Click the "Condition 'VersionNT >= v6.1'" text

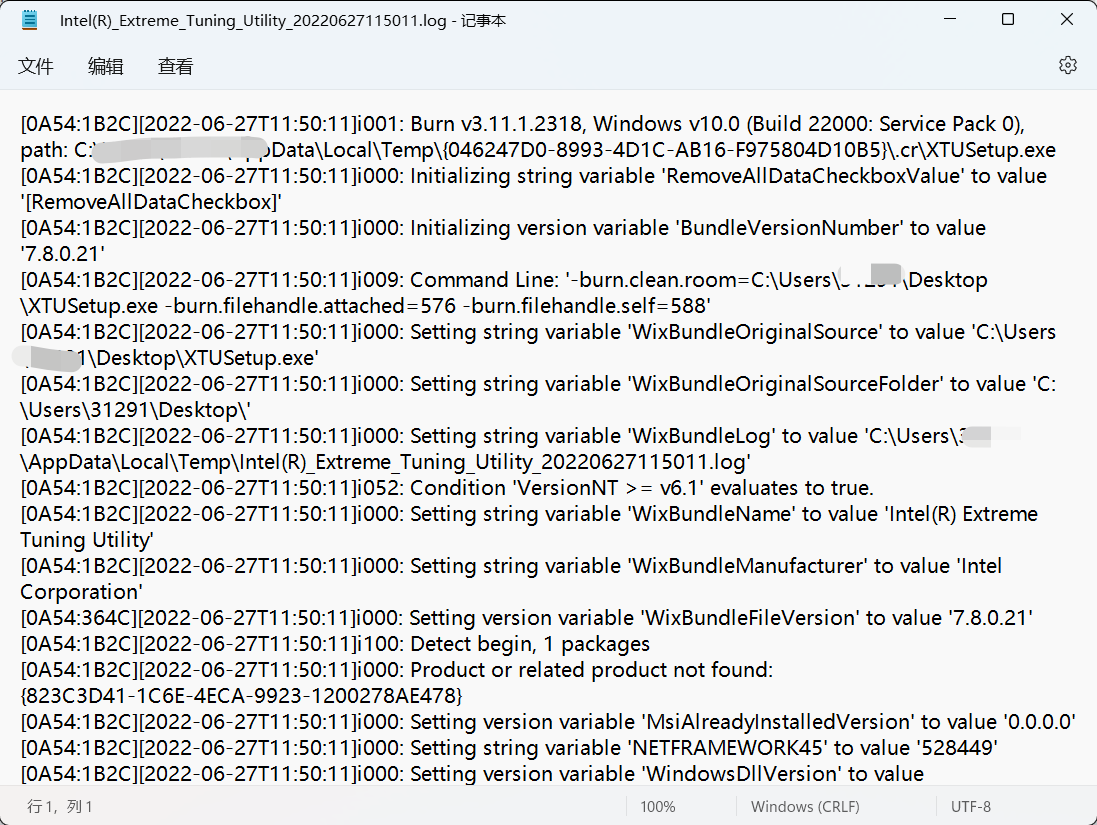click(x=555, y=487)
